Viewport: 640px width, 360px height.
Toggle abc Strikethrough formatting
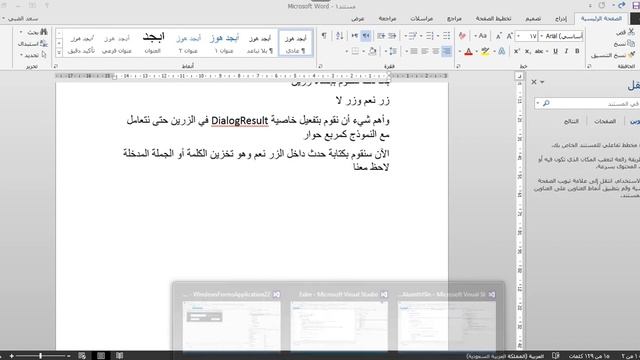(539, 51)
